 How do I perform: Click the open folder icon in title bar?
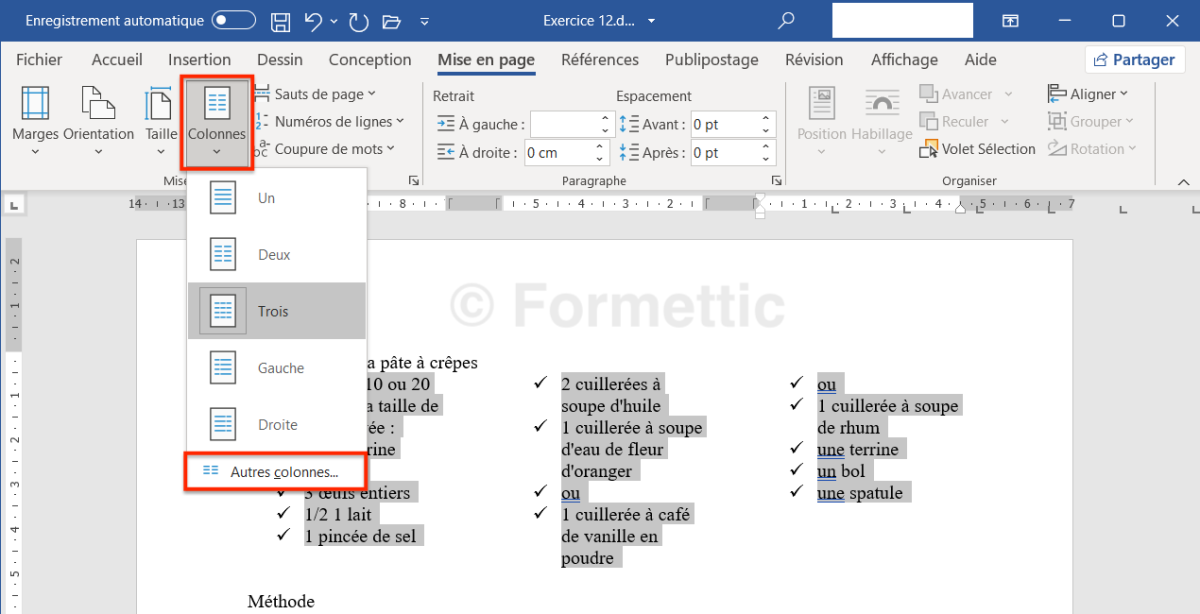click(x=392, y=21)
